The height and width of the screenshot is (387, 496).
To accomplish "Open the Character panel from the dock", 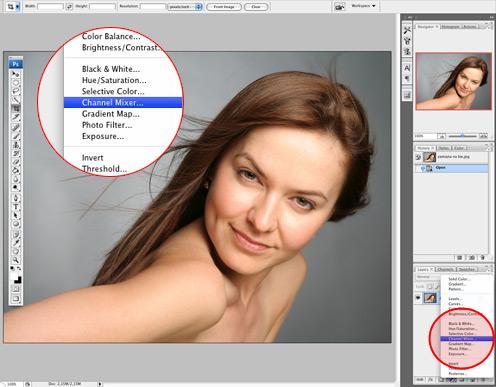I will point(407,68).
